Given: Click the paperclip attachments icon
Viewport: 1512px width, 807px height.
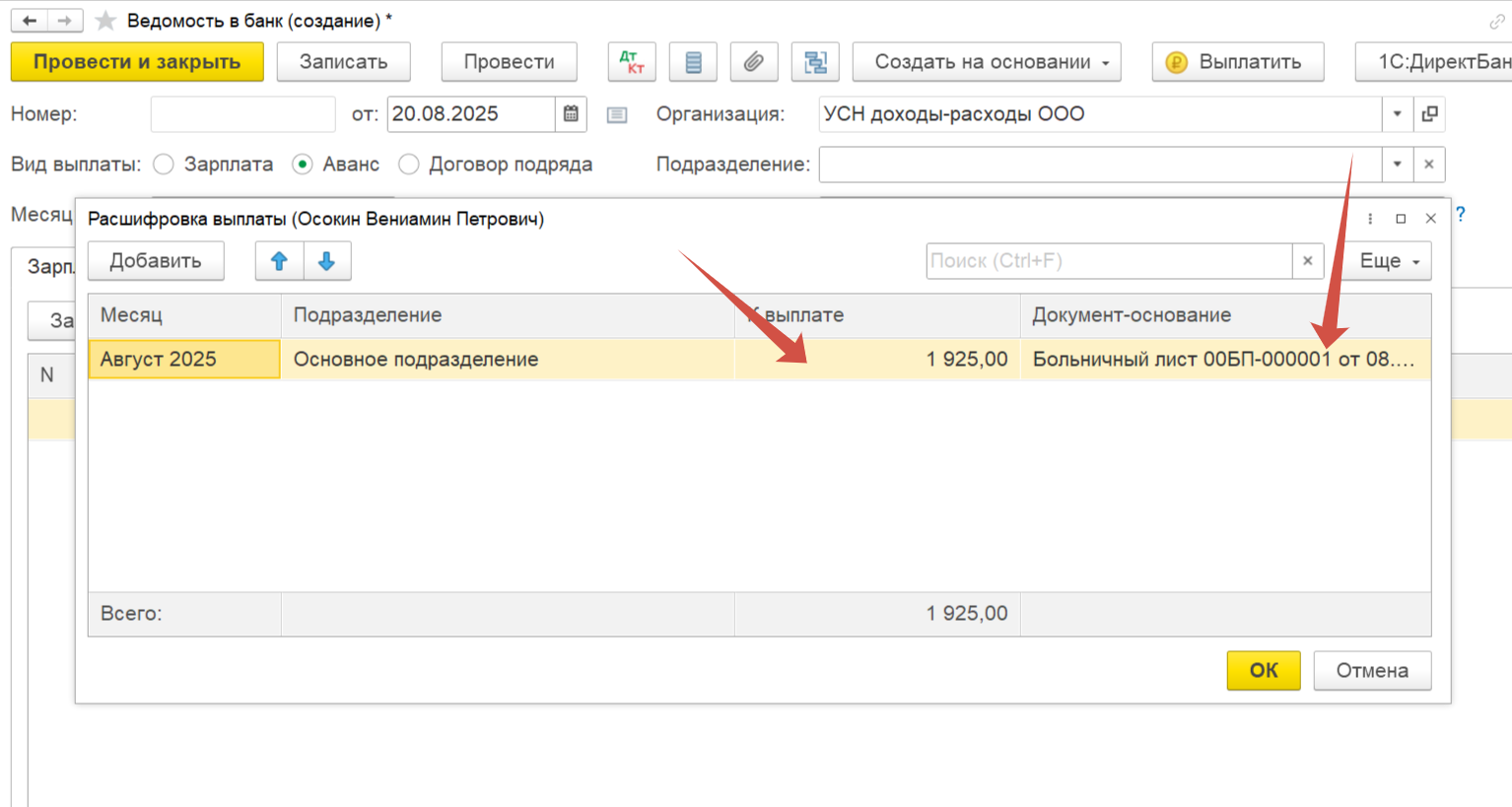Looking at the screenshot, I should [x=754, y=62].
